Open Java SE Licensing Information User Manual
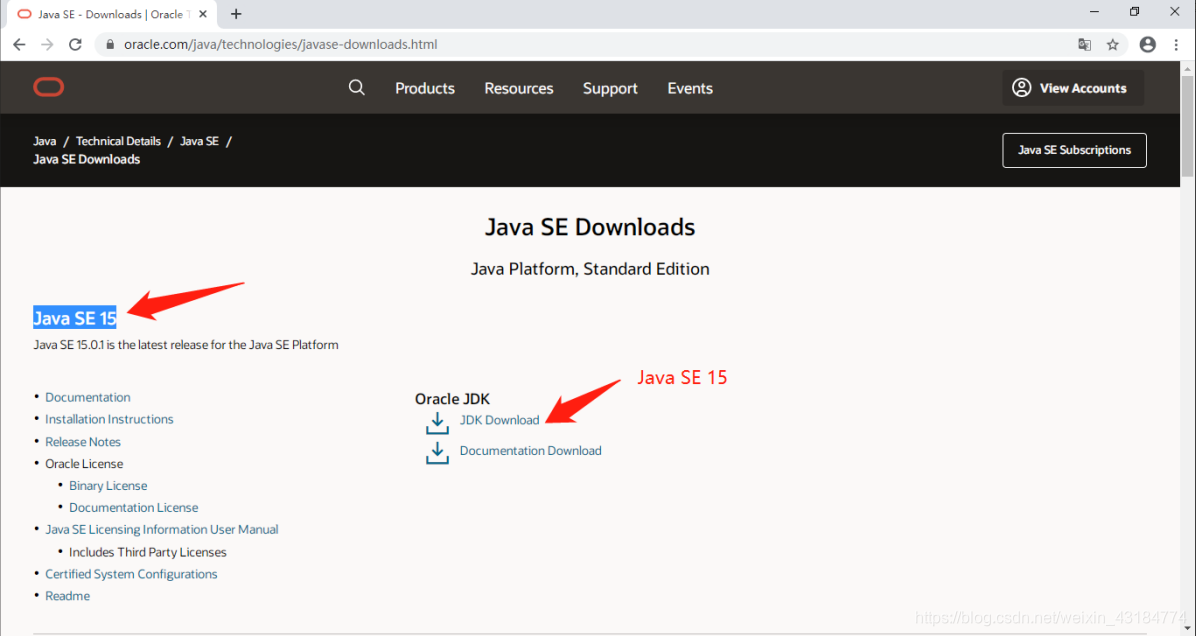This screenshot has height=636, width=1196. tap(162, 529)
